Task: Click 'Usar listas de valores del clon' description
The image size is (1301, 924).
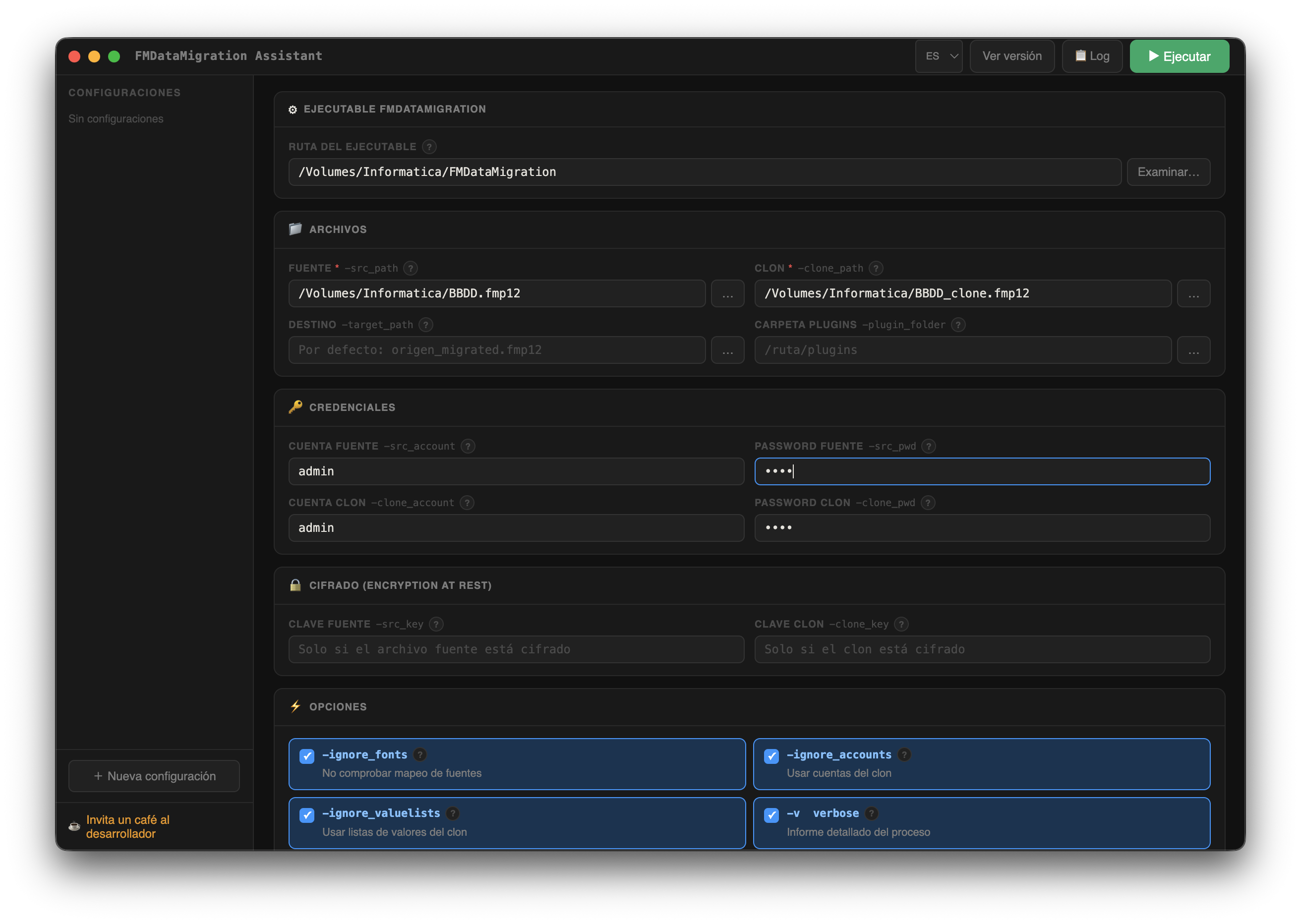Action: (x=394, y=832)
